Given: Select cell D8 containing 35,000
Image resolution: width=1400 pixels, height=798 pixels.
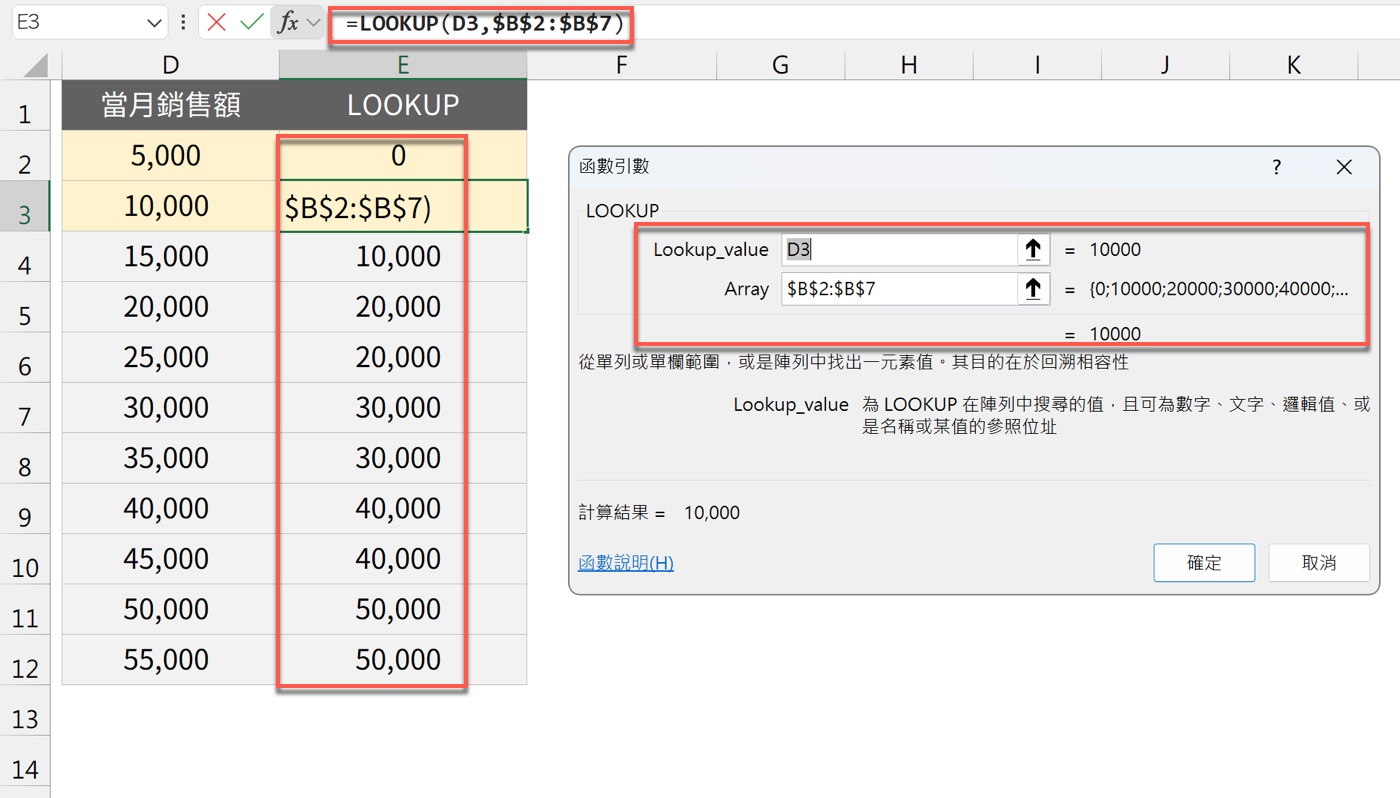Looking at the screenshot, I should [171, 458].
